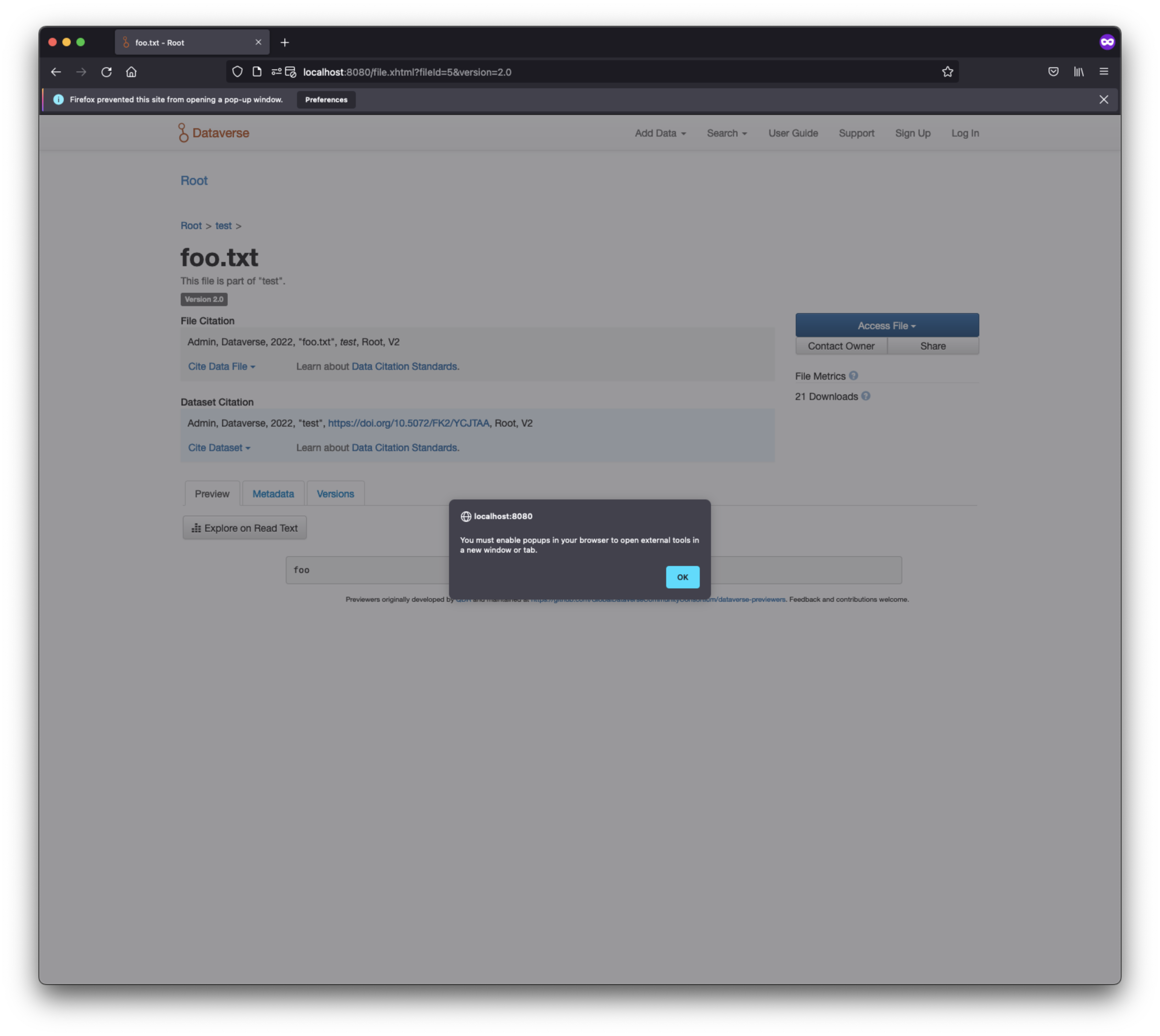Switch to the Preview tab
This screenshot has width=1160, height=1036.
coord(212,493)
